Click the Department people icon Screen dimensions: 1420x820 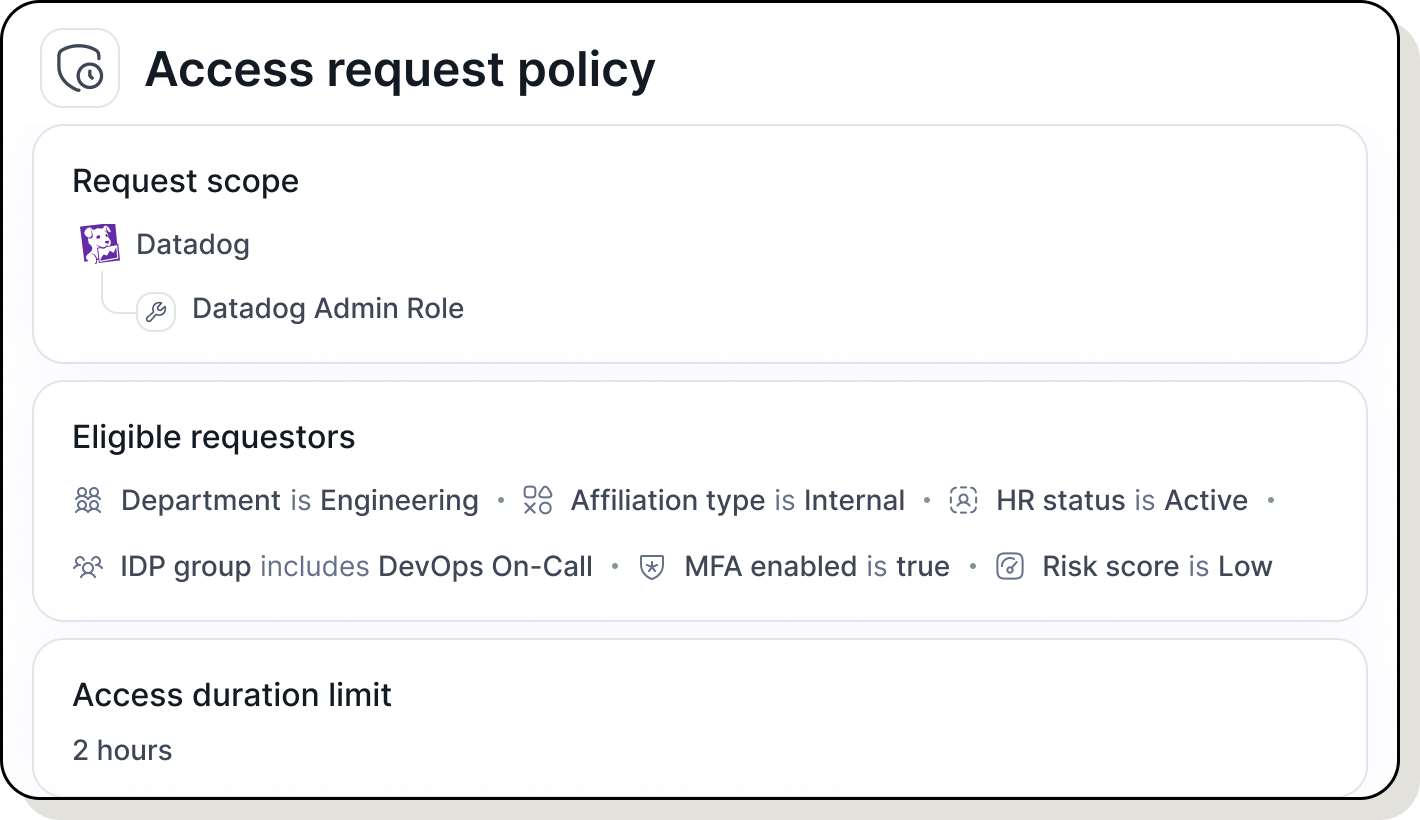87,500
